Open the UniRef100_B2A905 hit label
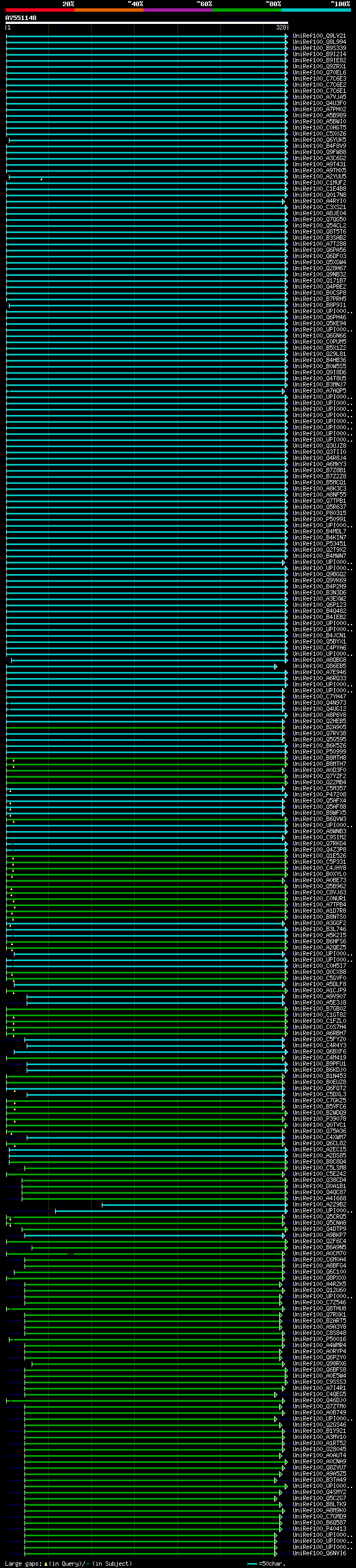 point(319,728)
